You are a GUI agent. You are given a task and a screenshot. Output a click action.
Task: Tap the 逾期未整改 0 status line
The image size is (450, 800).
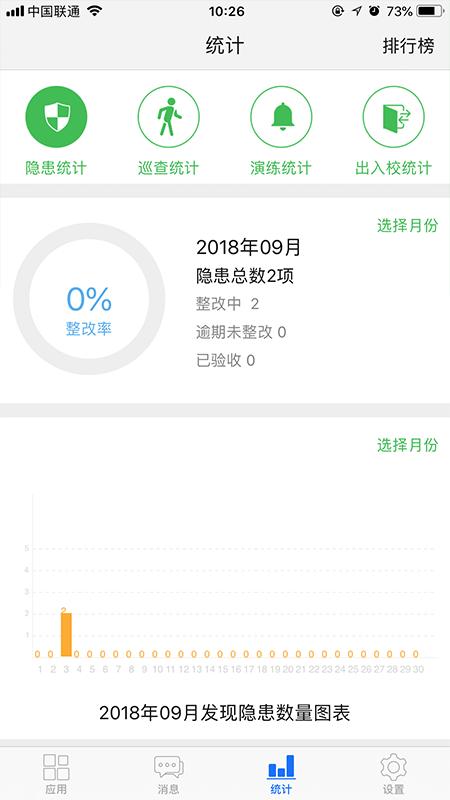(241, 333)
